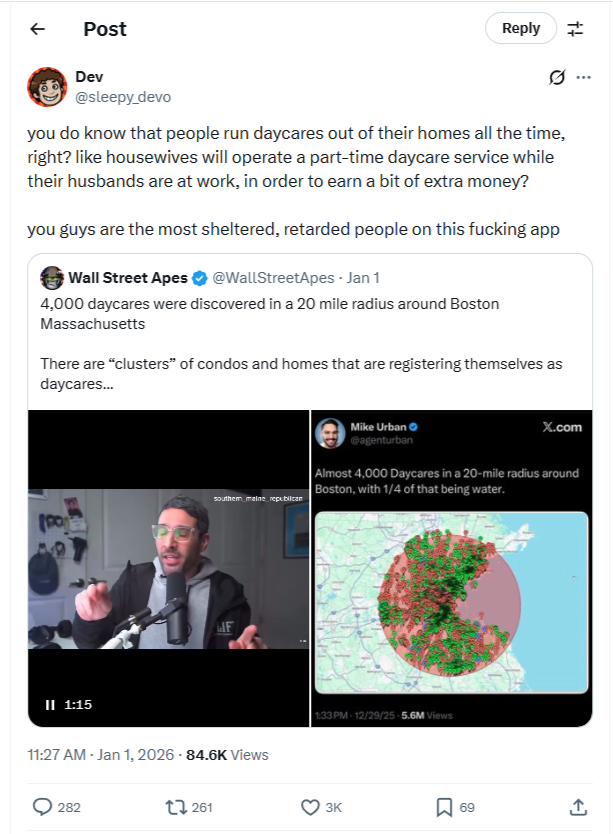Share the post using the upload icon
613x834 pixels.
(x=578, y=807)
